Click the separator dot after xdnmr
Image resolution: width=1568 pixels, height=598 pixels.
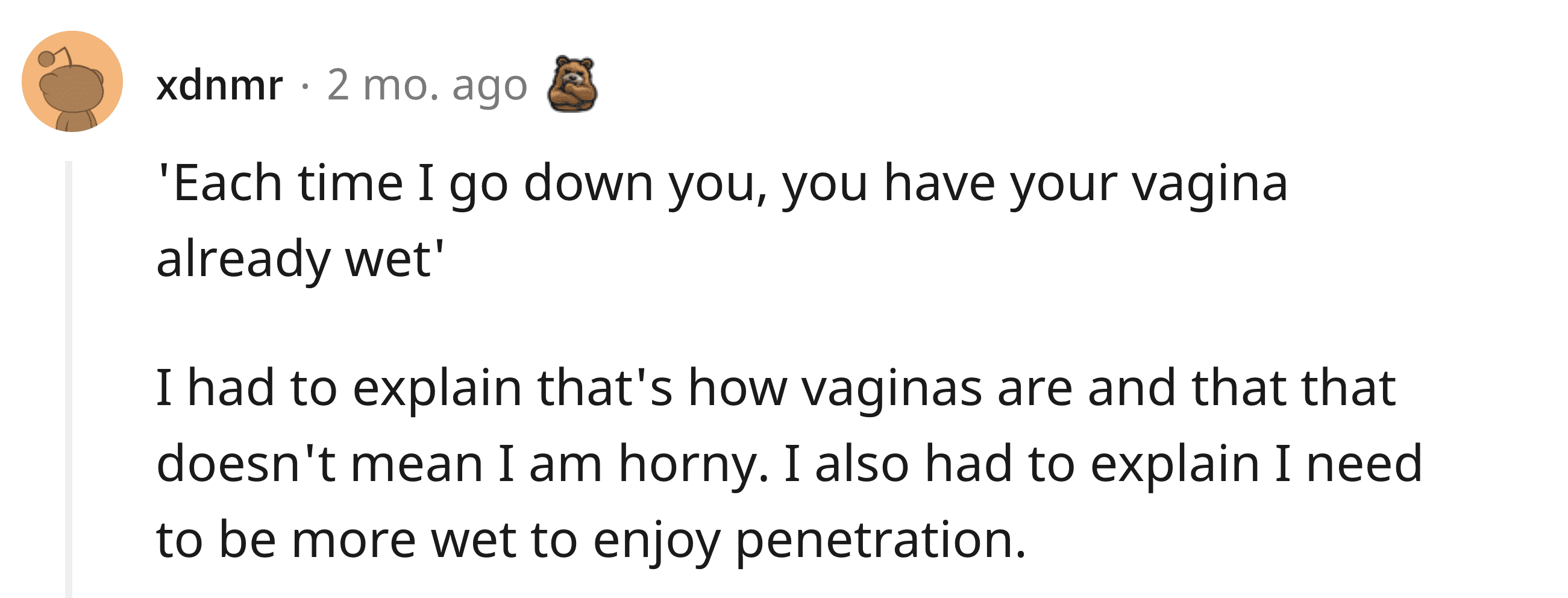tap(305, 87)
